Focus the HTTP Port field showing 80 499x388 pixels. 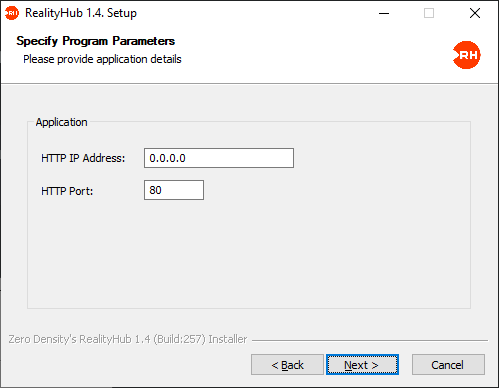tap(174, 190)
